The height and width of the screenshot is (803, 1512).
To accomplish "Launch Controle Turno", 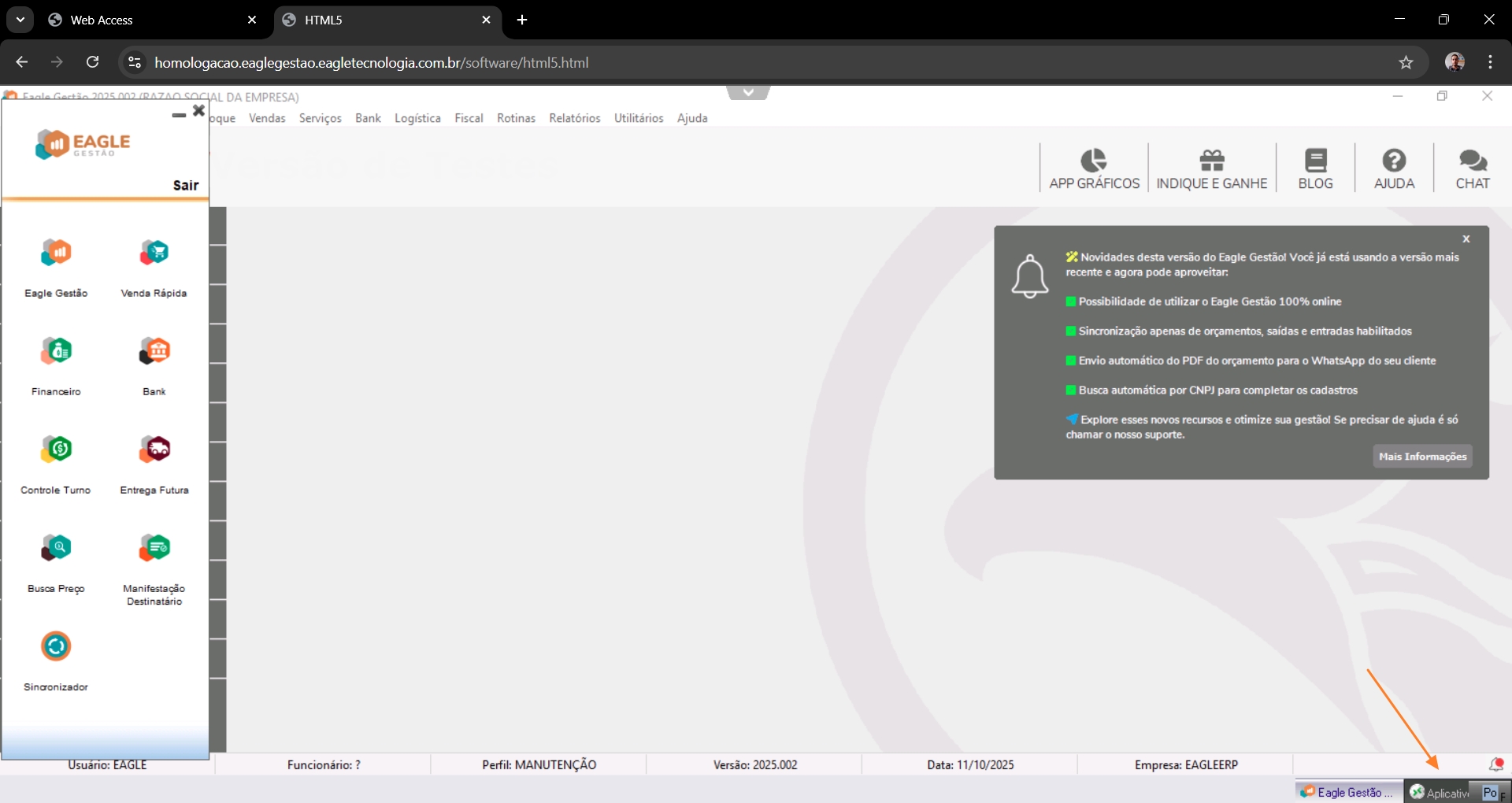I will [56, 450].
